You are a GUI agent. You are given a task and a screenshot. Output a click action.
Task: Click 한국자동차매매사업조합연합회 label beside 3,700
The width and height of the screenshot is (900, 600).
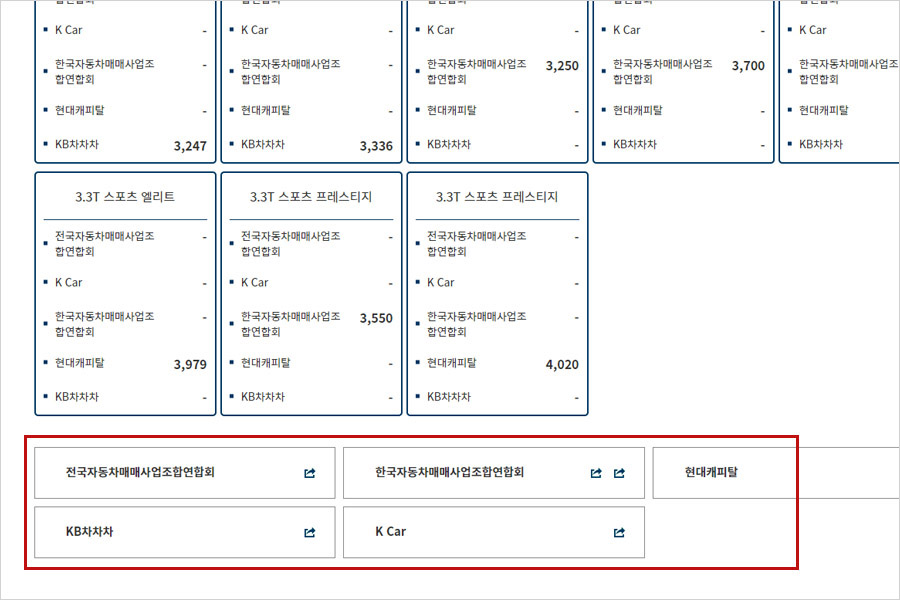tap(662, 71)
